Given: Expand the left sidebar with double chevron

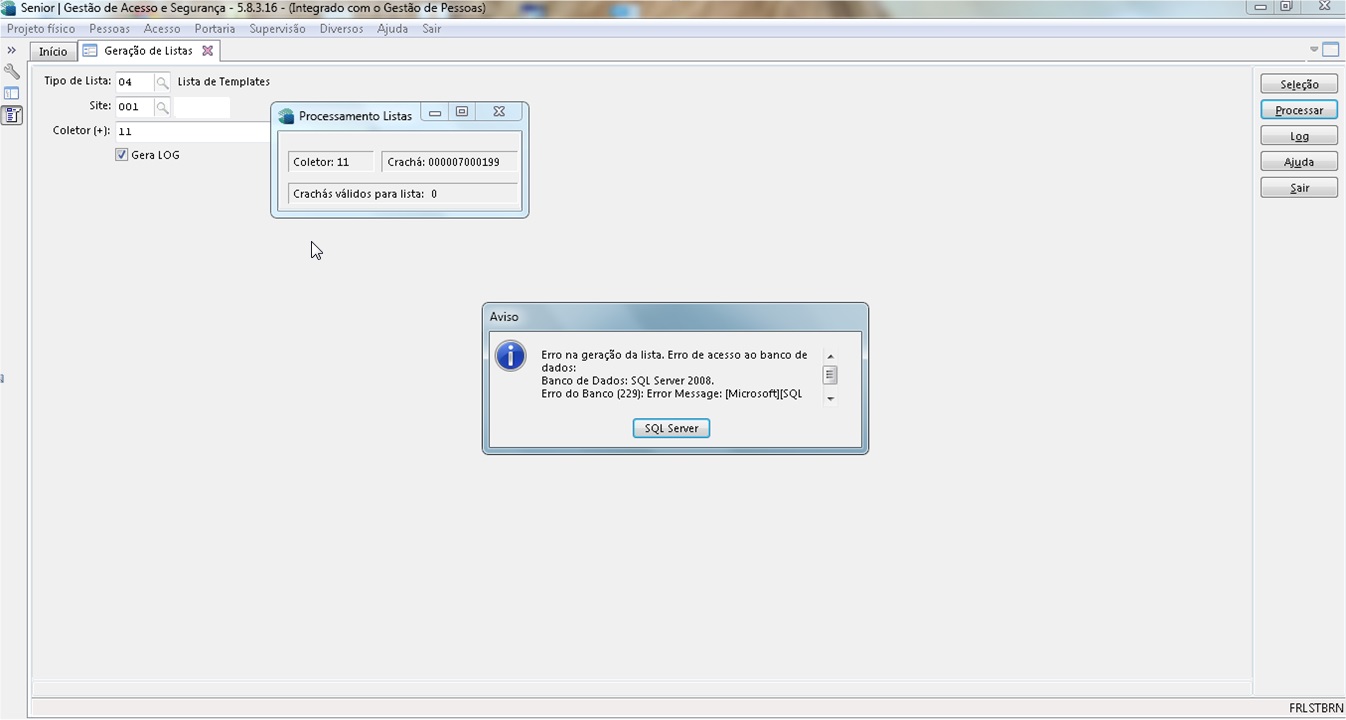Looking at the screenshot, I should pos(12,50).
